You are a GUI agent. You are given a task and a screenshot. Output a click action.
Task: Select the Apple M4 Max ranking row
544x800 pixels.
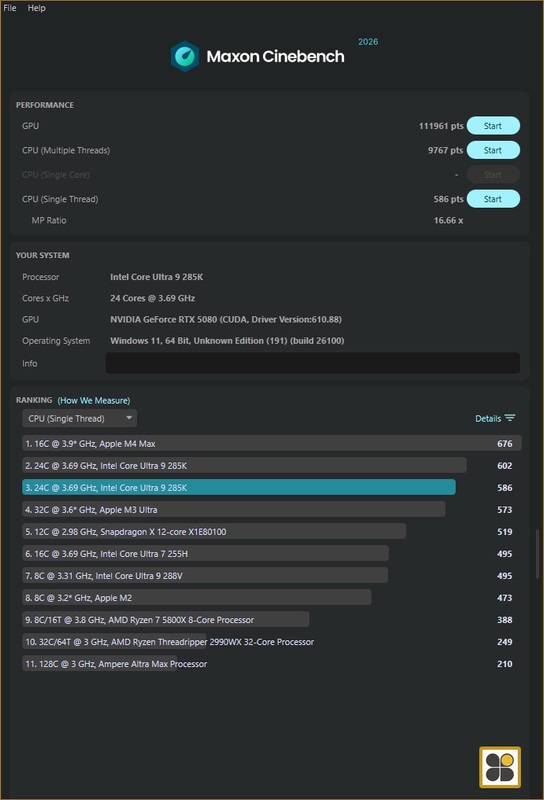271,443
